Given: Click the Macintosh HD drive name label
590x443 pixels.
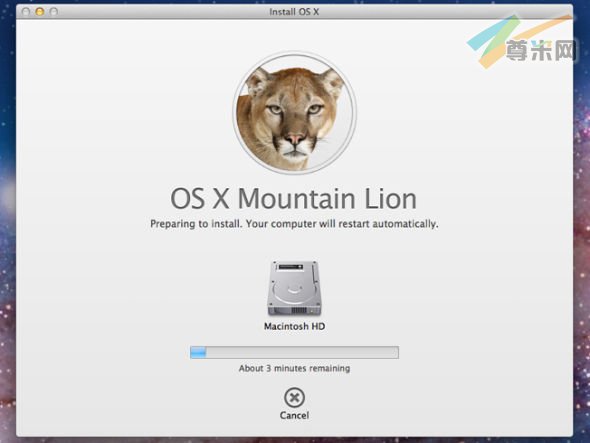Looking at the screenshot, I should coord(294,326).
